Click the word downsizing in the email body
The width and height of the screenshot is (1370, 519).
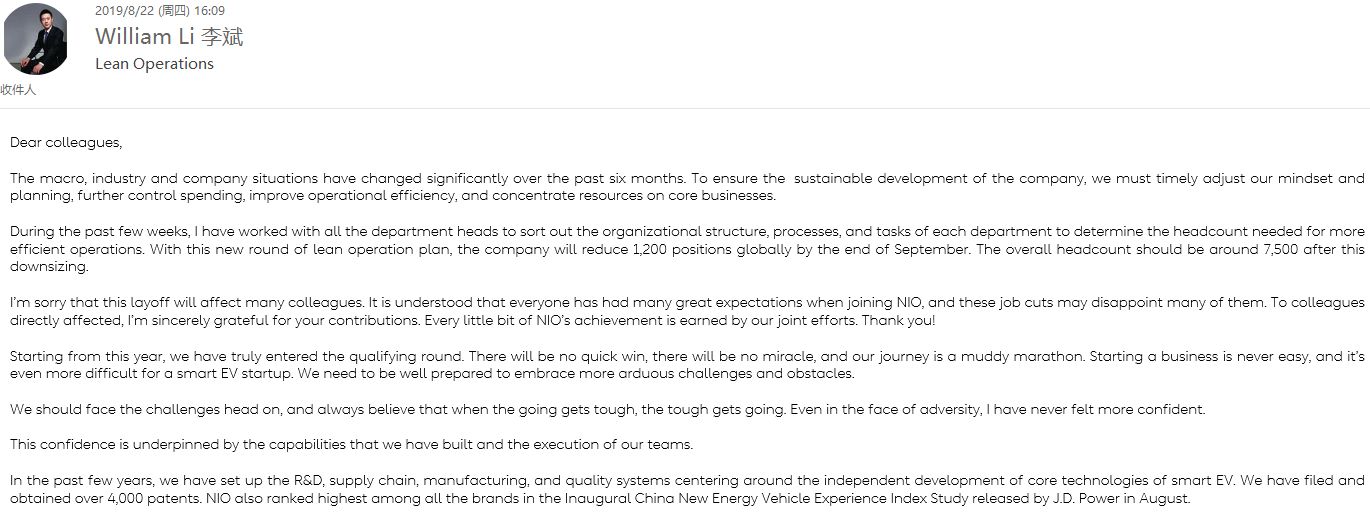50,267
